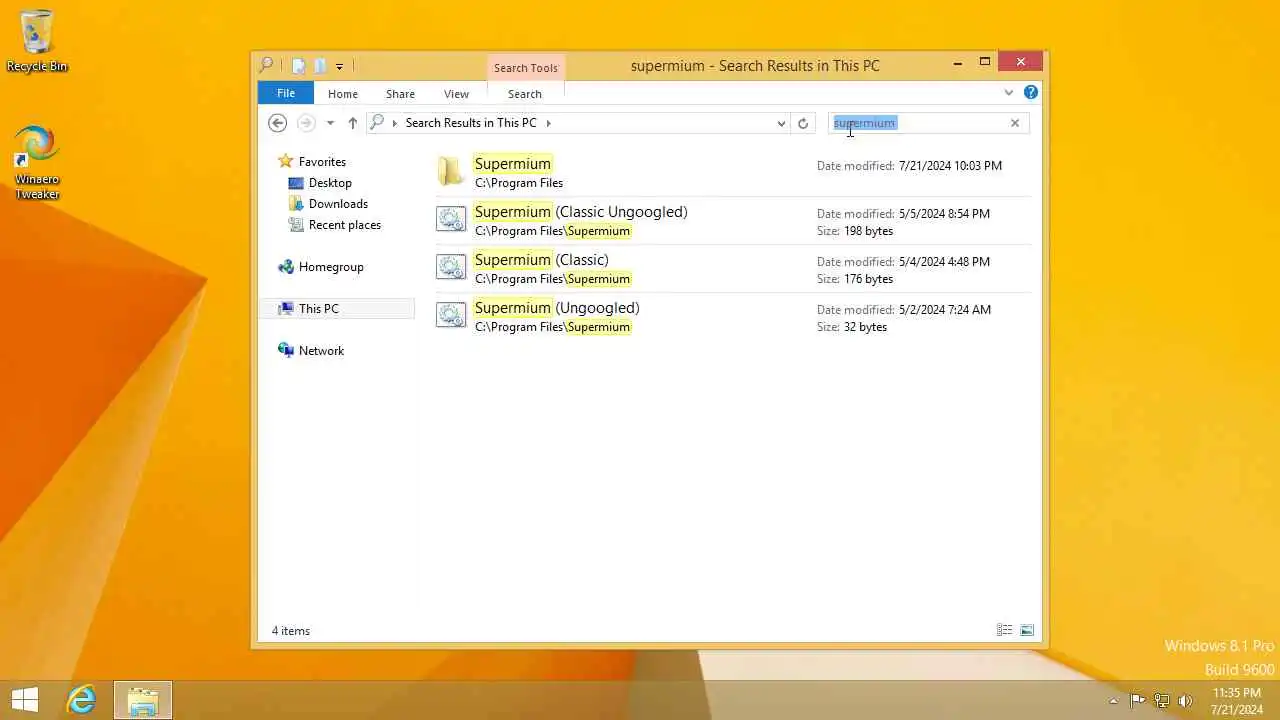Open the Recycle Bin desktop icon
Viewport: 1280px width, 720px height.
37,41
